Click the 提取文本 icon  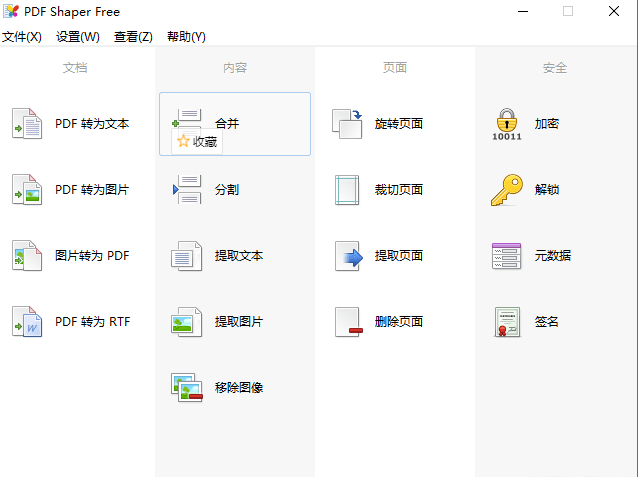pos(187,255)
